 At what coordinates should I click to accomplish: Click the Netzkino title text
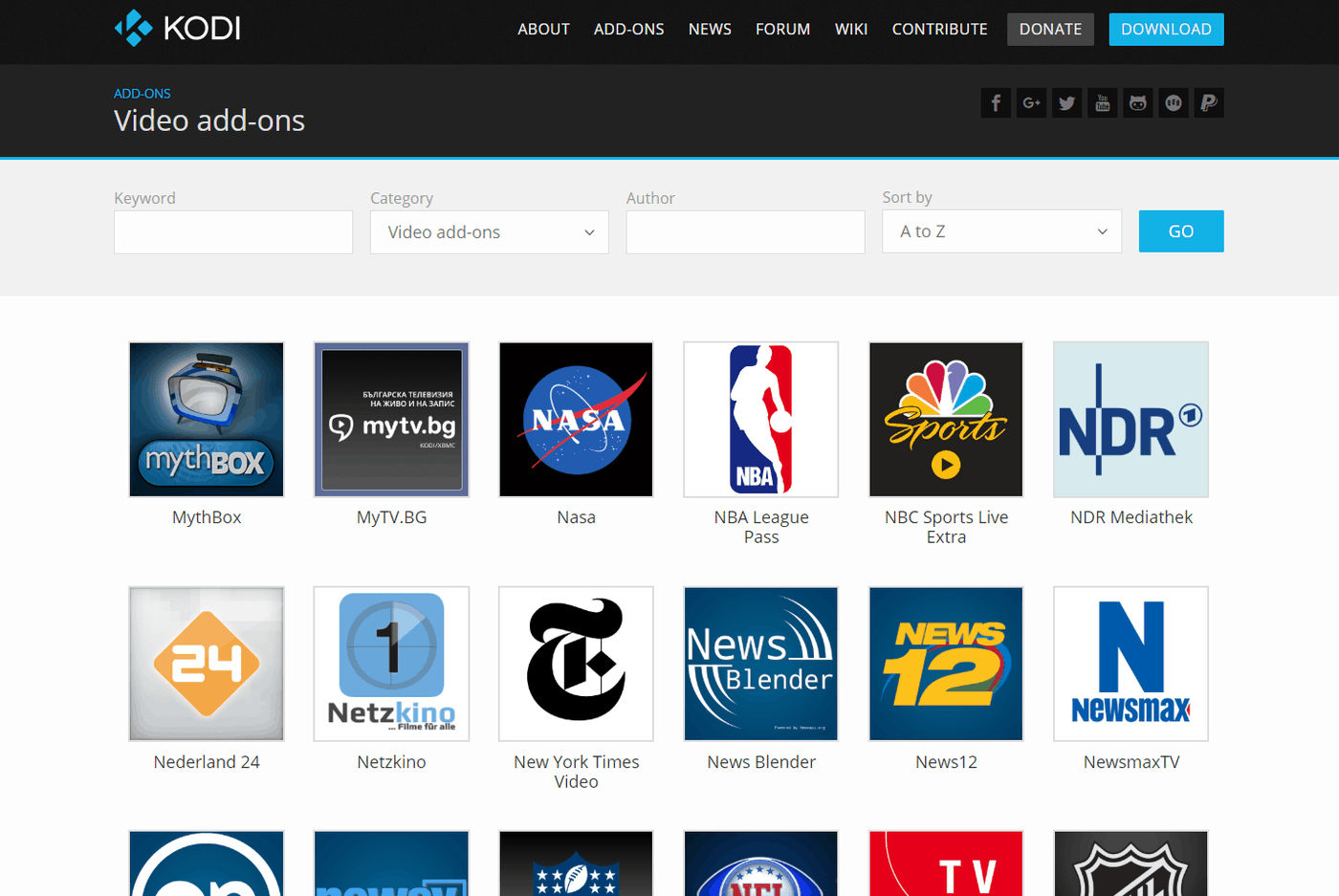click(x=391, y=762)
